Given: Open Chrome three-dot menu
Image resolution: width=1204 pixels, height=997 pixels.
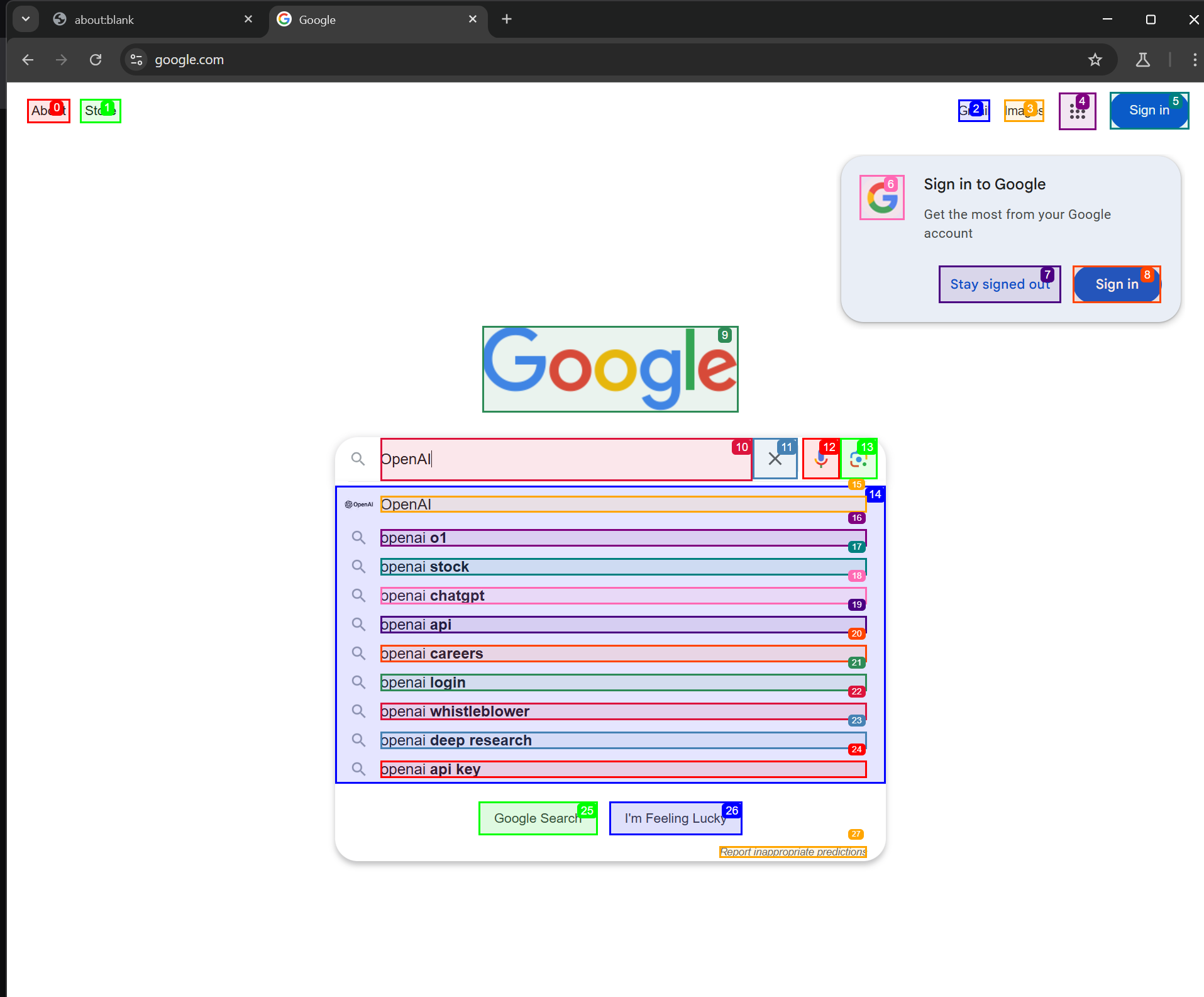Looking at the screenshot, I should 1195,60.
